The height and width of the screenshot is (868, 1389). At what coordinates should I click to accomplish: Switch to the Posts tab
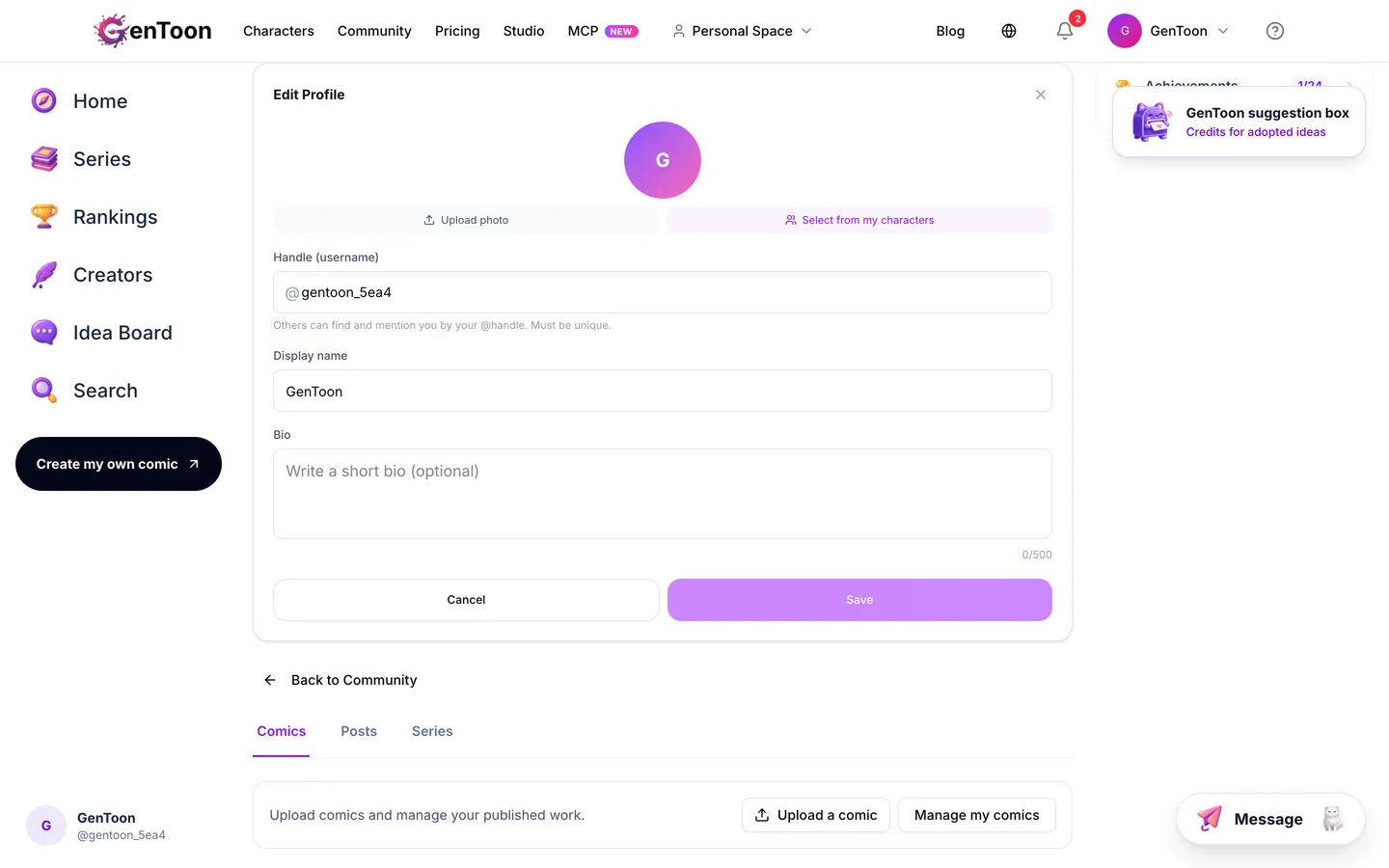click(359, 731)
